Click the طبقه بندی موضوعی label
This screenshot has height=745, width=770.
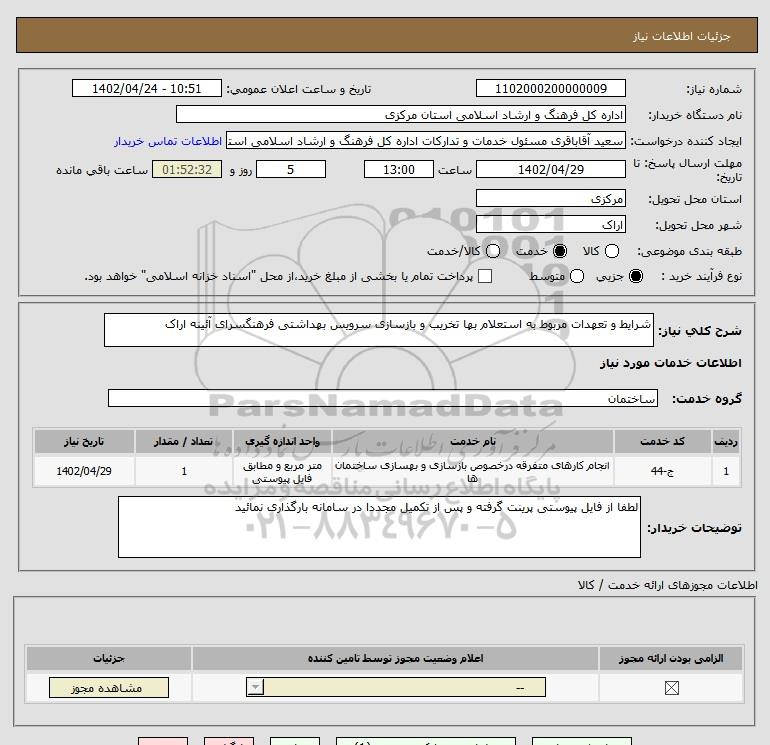pyautogui.click(x=689, y=251)
